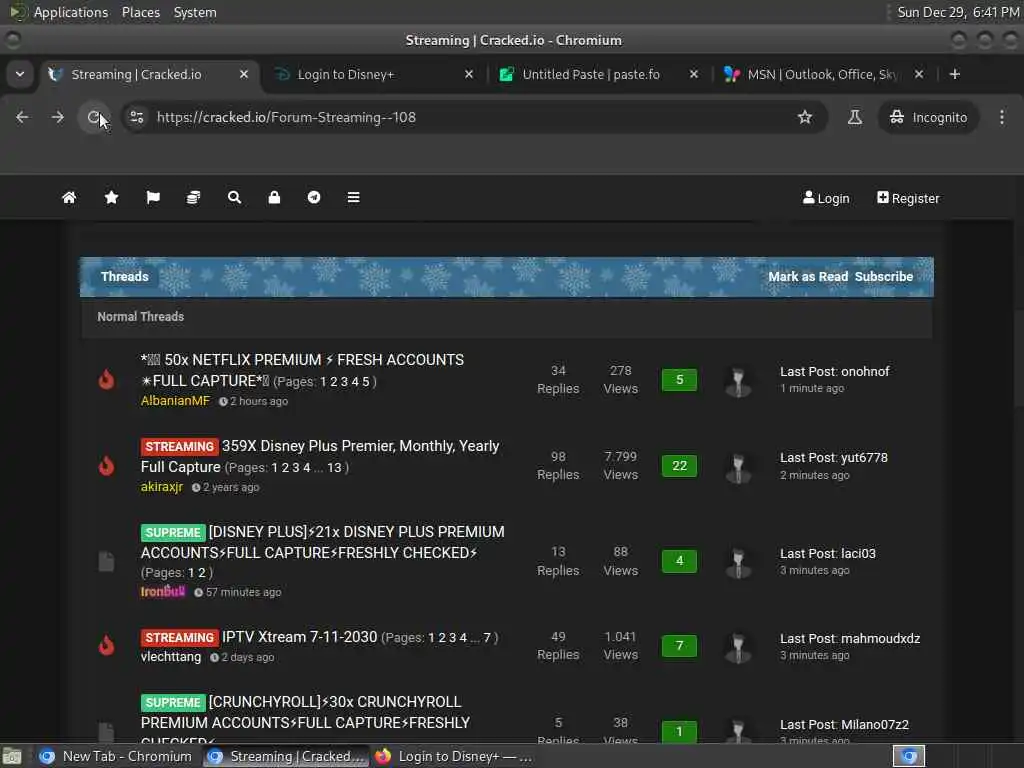
Task: Click green badge 7 on IPTV thread
Action: [679, 645]
